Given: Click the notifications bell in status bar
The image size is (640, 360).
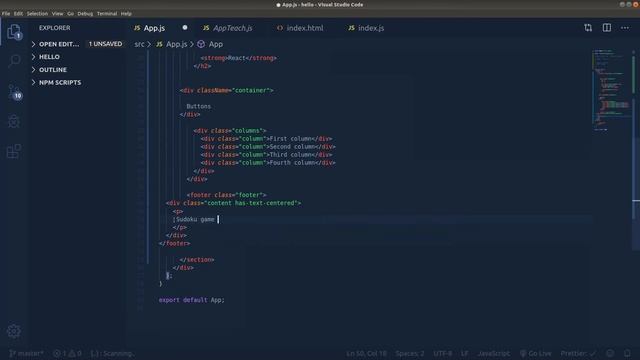Looking at the screenshot, I should point(627,353).
